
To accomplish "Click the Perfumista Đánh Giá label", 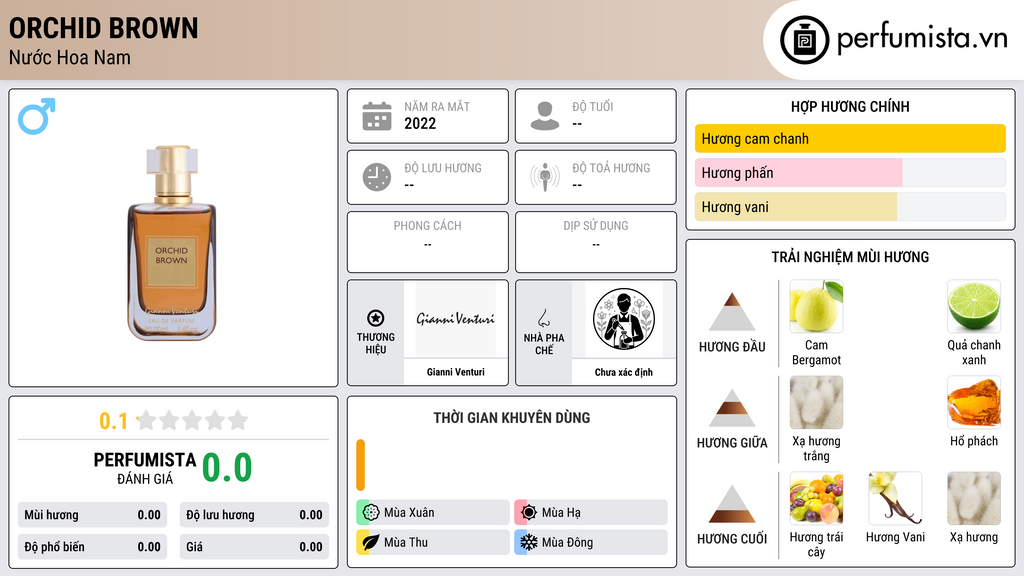I will 145,468.
